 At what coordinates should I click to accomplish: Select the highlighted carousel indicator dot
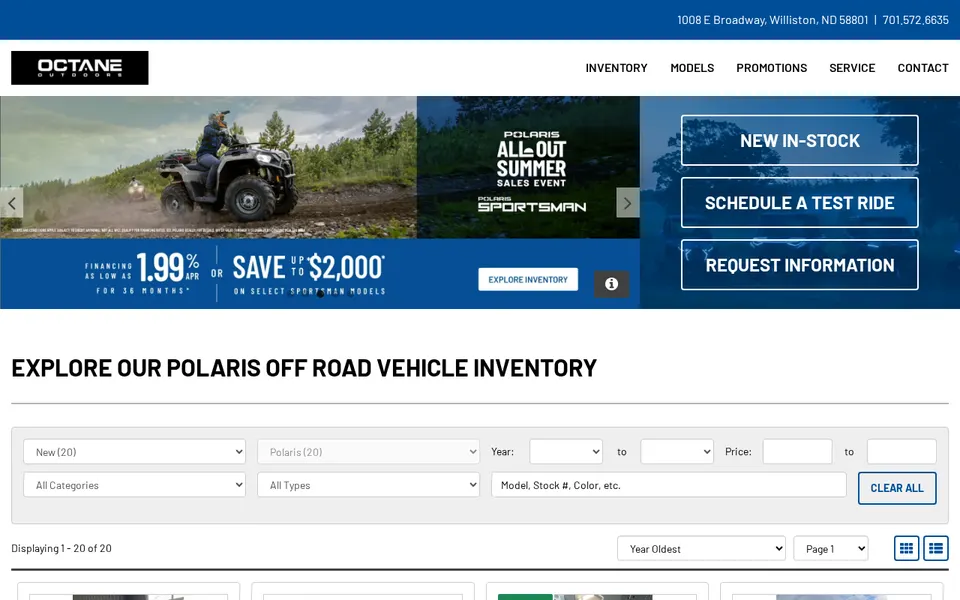320,294
